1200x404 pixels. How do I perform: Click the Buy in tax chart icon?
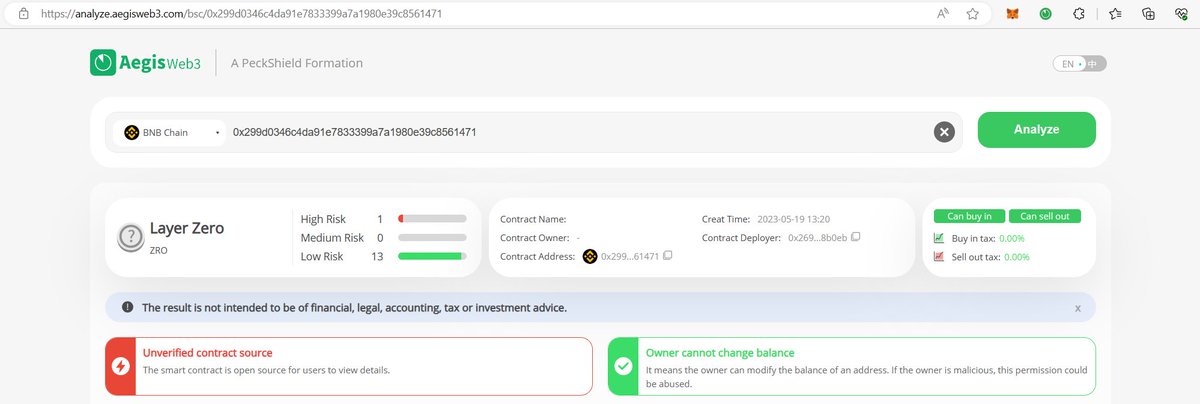click(x=938, y=238)
